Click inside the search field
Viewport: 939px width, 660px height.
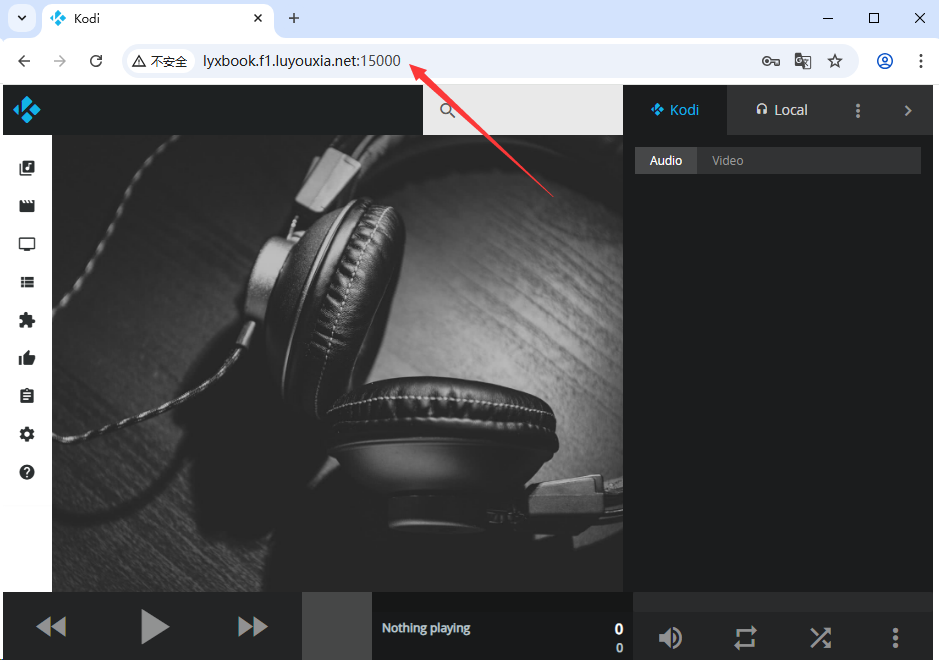tap(523, 110)
